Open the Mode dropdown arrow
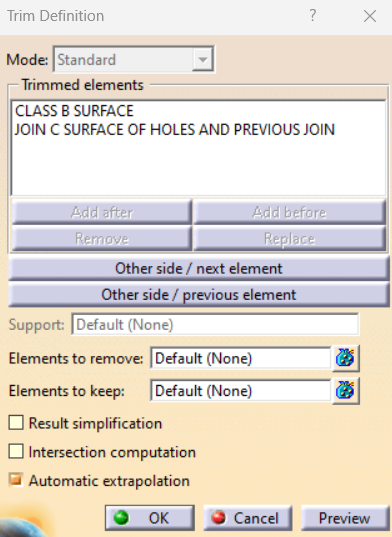The image size is (392, 537). (203, 60)
